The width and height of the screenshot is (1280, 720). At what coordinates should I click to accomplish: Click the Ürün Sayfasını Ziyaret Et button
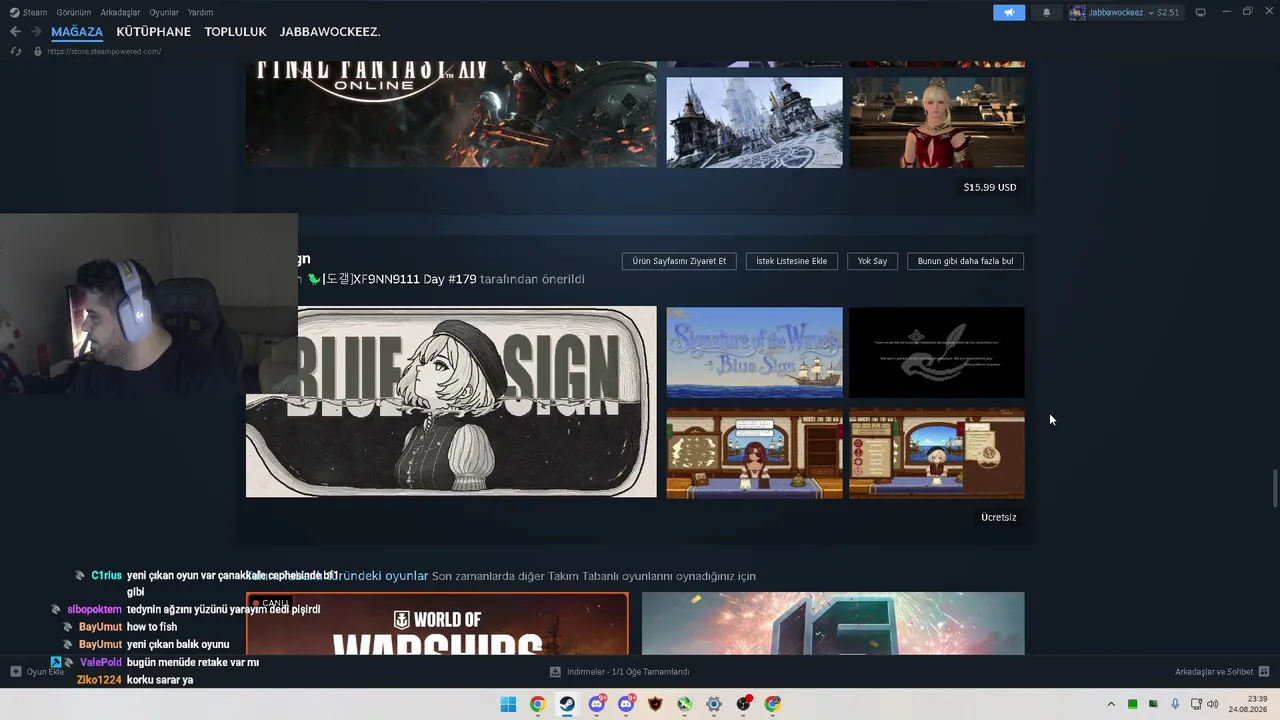pyautogui.click(x=680, y=261)
